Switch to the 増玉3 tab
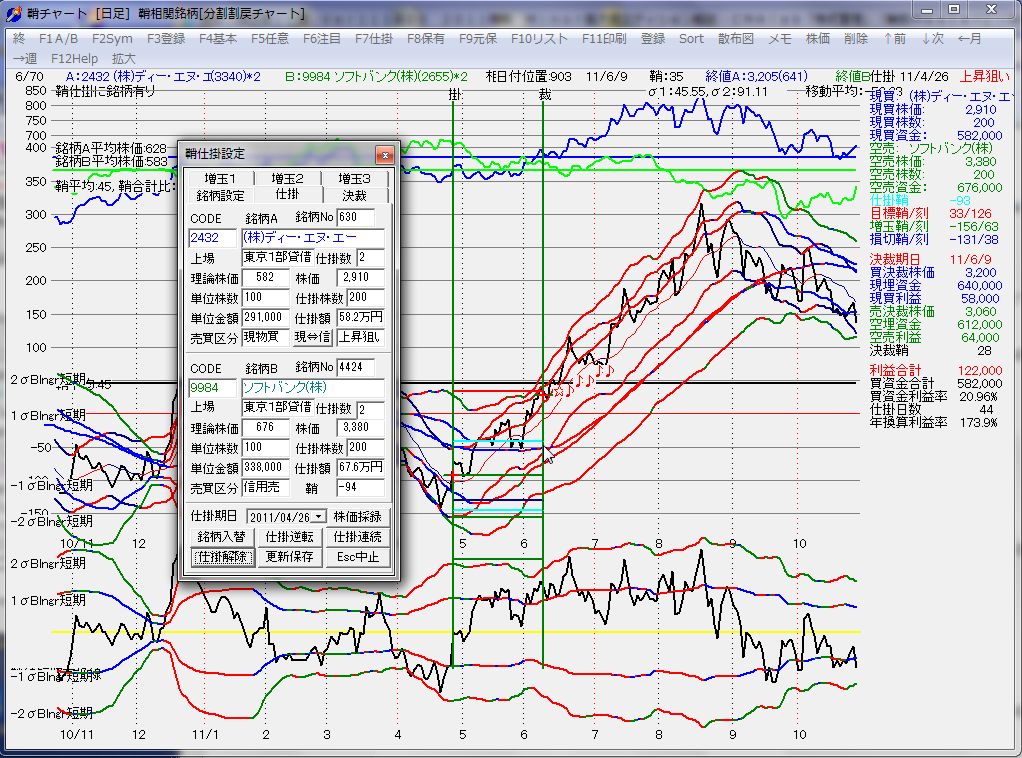The width and height of the screenshot is (1022, 758). [355, 178]
